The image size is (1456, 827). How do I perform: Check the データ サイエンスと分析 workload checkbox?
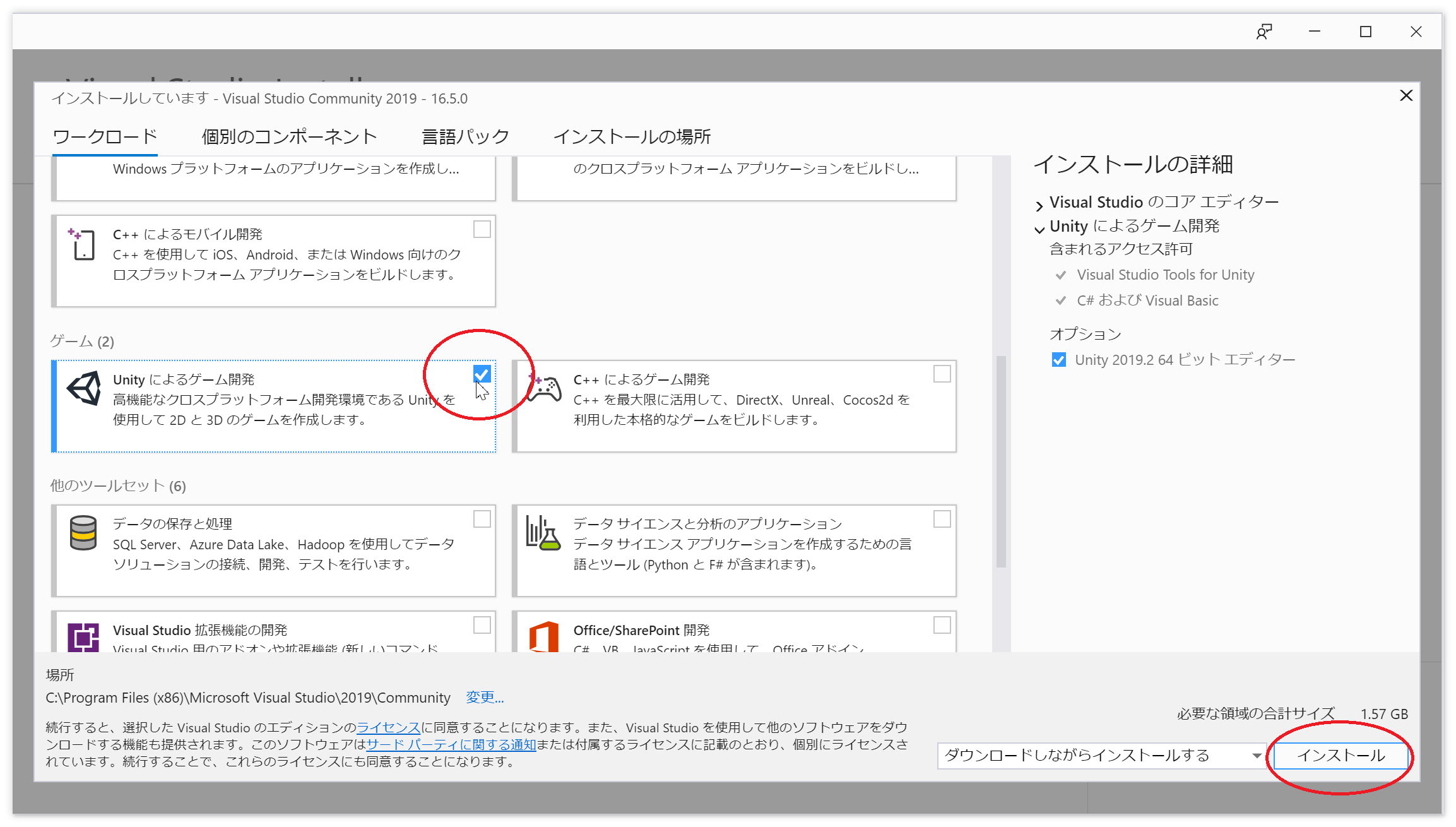click(942, 519)
